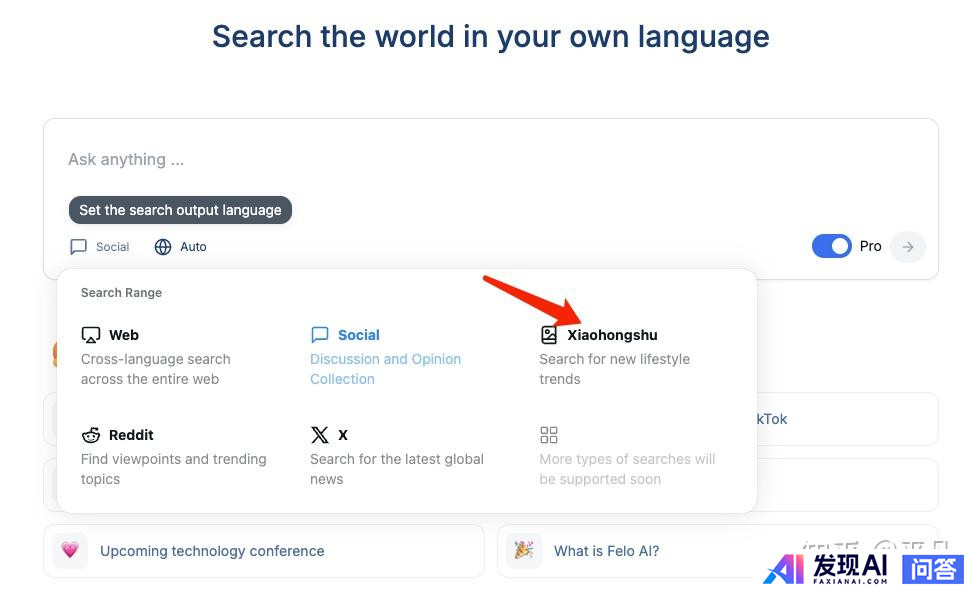979x594 pixels.
Task: Click the Reddit alien icon
Action: pos(91,435)
